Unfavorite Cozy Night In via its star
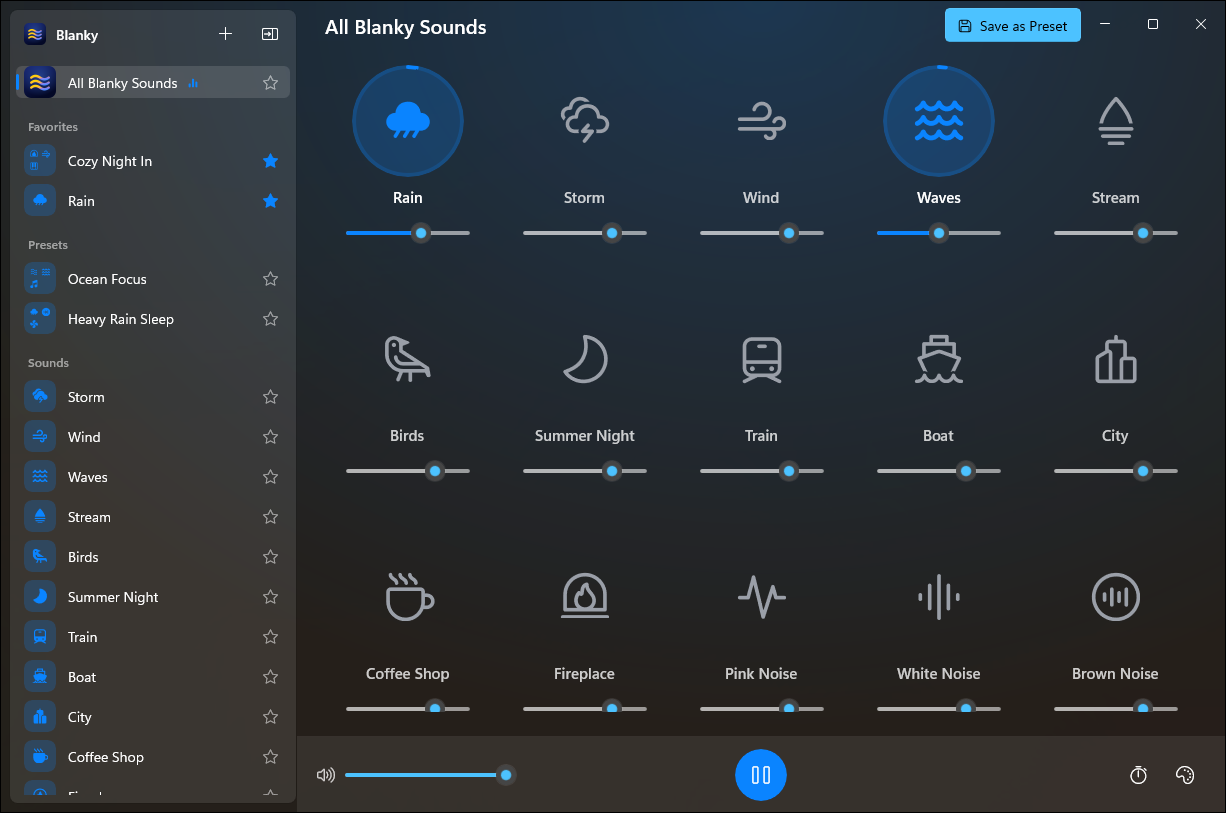 (x=270, y=161)
